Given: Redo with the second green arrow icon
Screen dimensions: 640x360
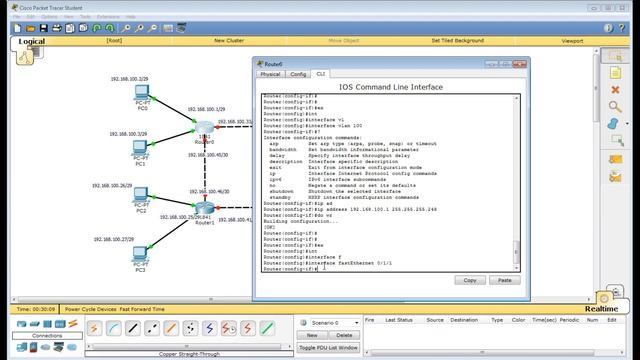Looking at the screenshot, I should click(110, 28).
